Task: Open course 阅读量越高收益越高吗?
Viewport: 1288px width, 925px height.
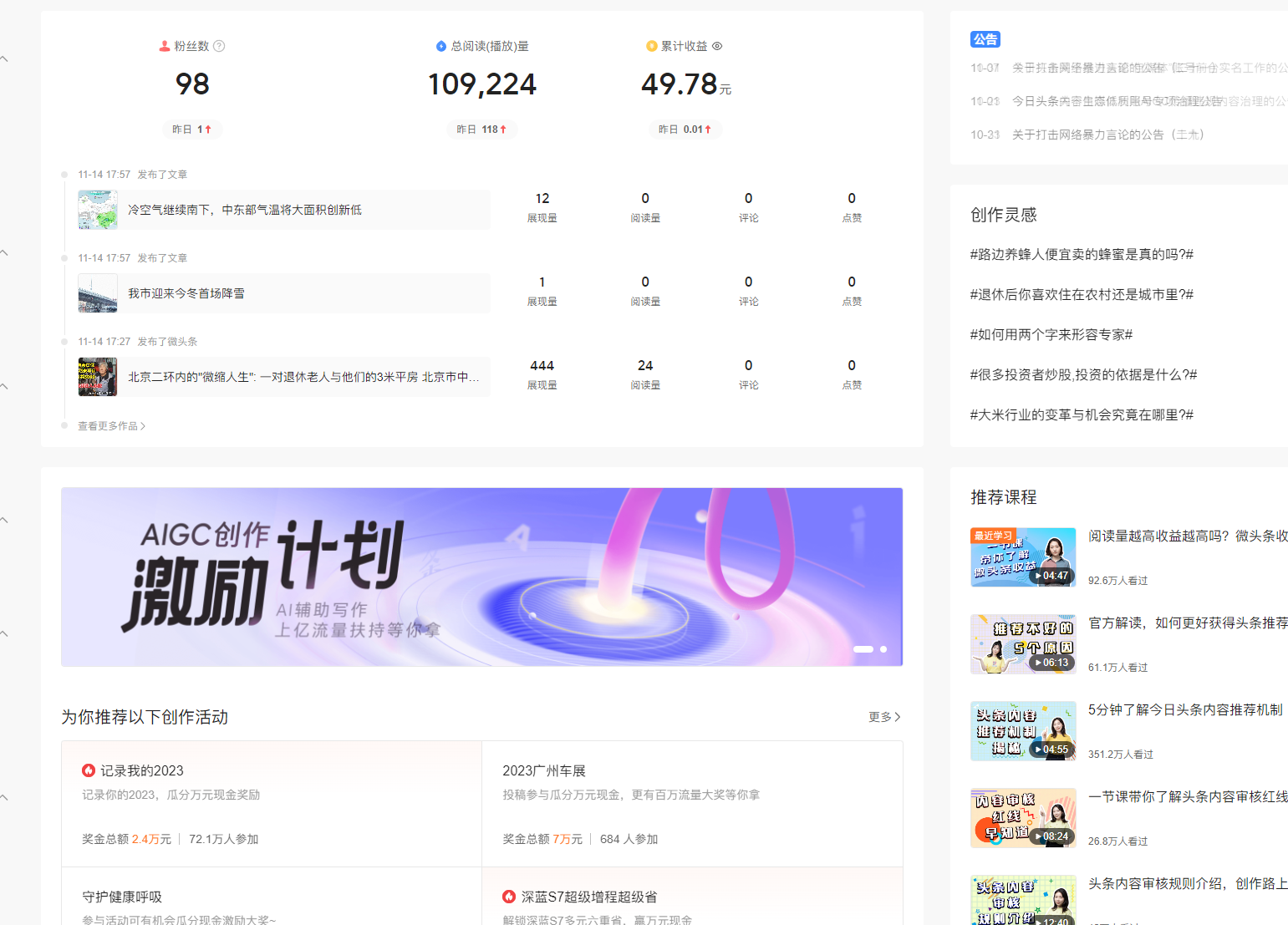Action: (x=1188, y=536)
